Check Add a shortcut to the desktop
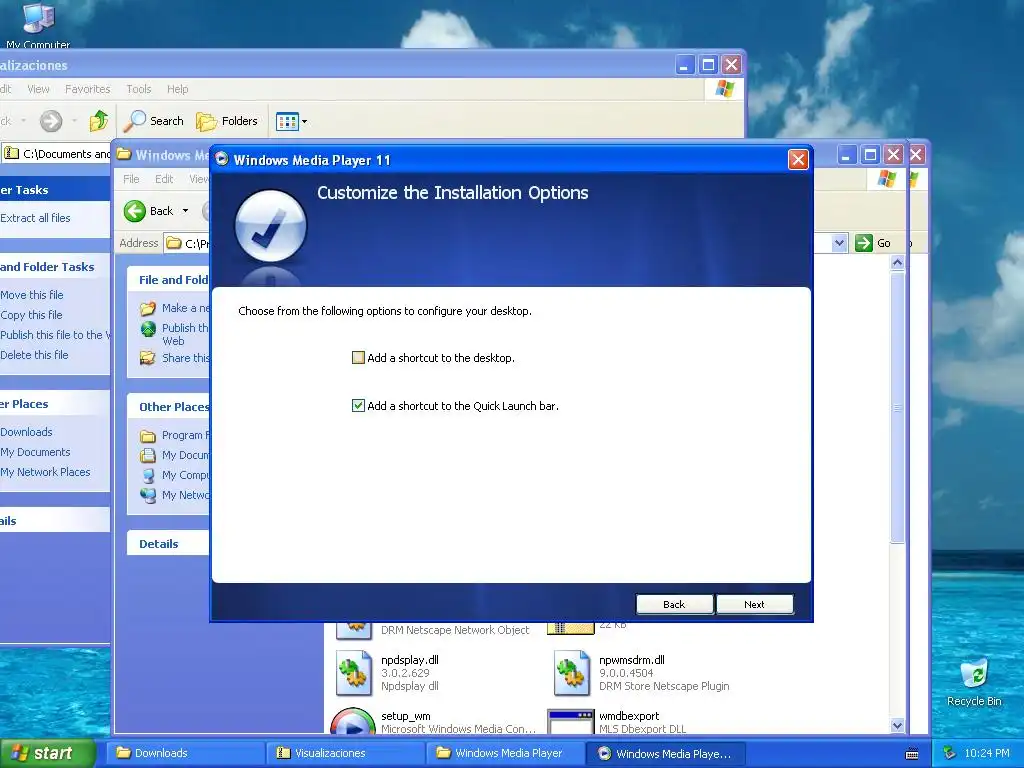 click(358, 358)
